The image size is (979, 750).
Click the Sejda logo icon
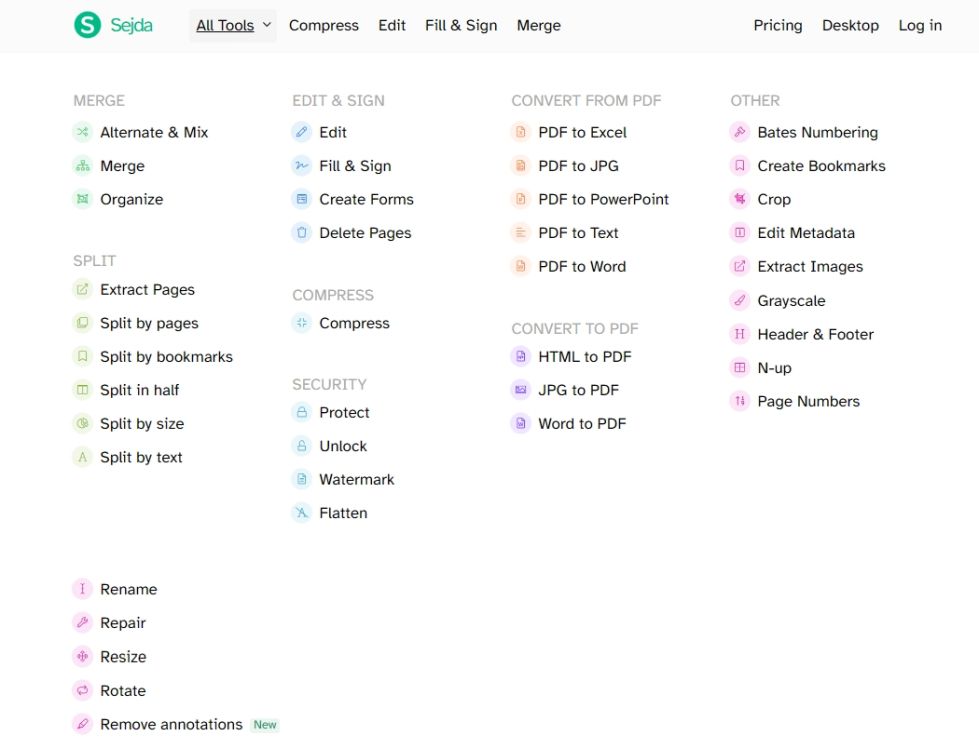[x=87, y=25]
